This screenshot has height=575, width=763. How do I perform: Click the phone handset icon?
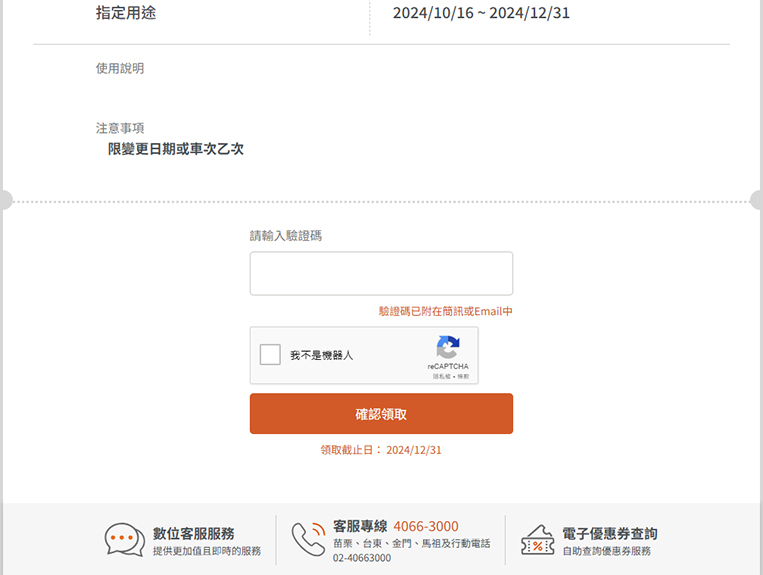point(308,539)
